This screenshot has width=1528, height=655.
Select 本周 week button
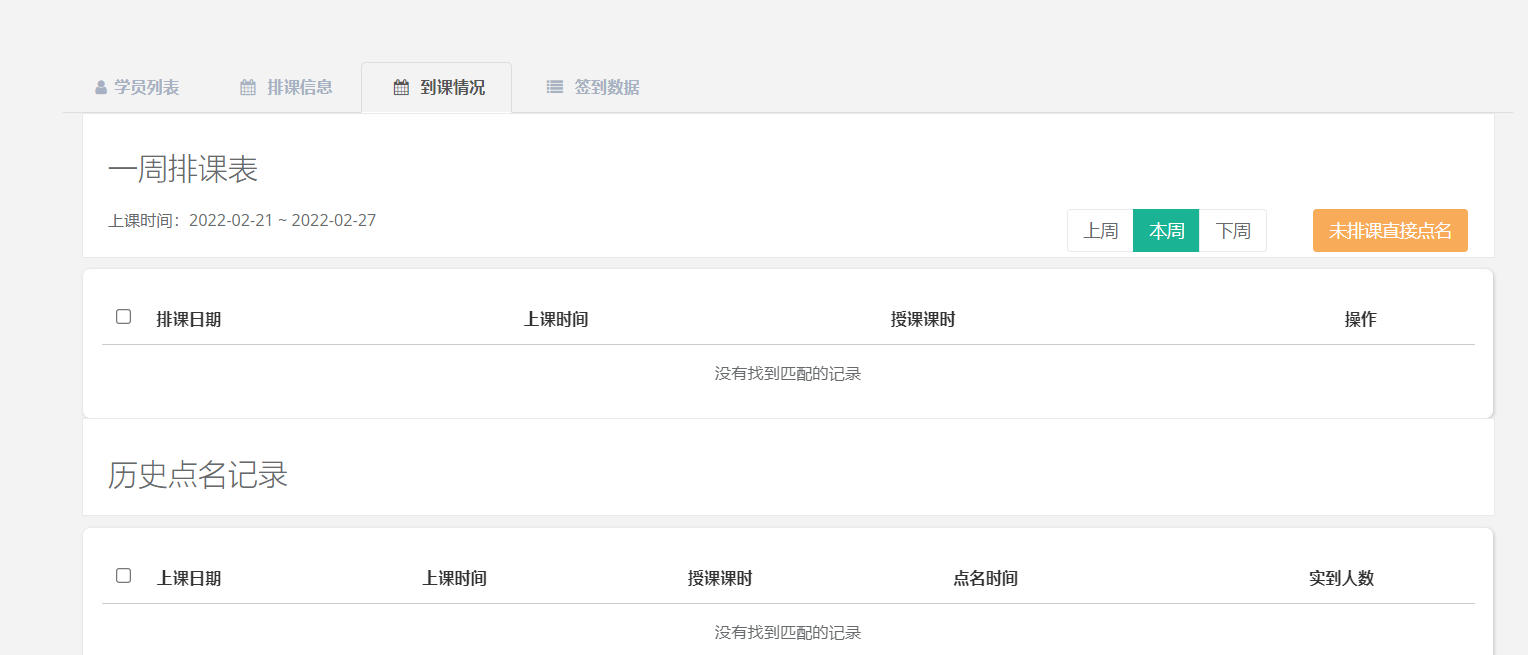pyautogui.click(x=1166, y=231)
